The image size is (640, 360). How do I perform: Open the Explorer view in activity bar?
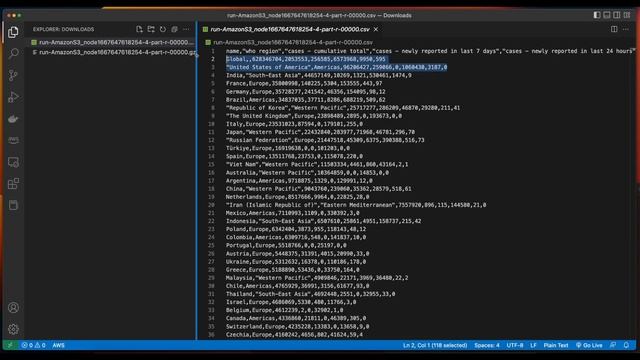tap(13, 32)
